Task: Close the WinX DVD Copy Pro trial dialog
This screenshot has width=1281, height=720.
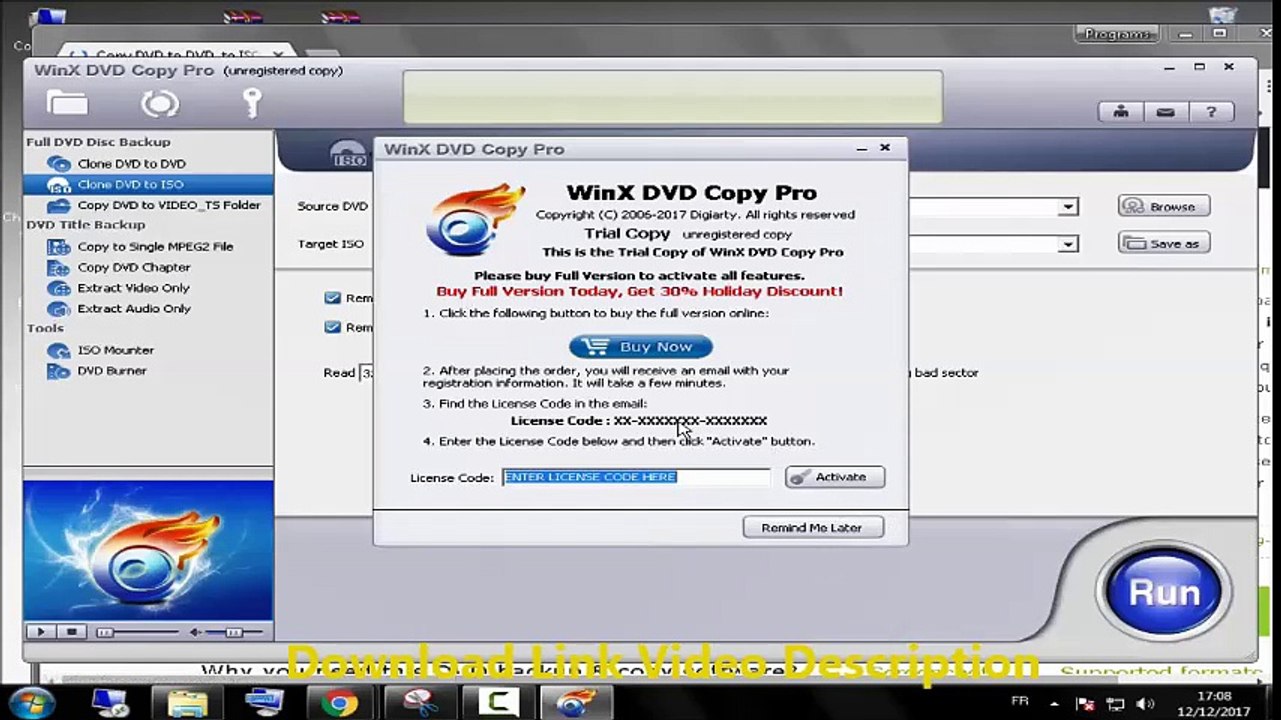Action: pyautogui.click(x=885, y=148)
